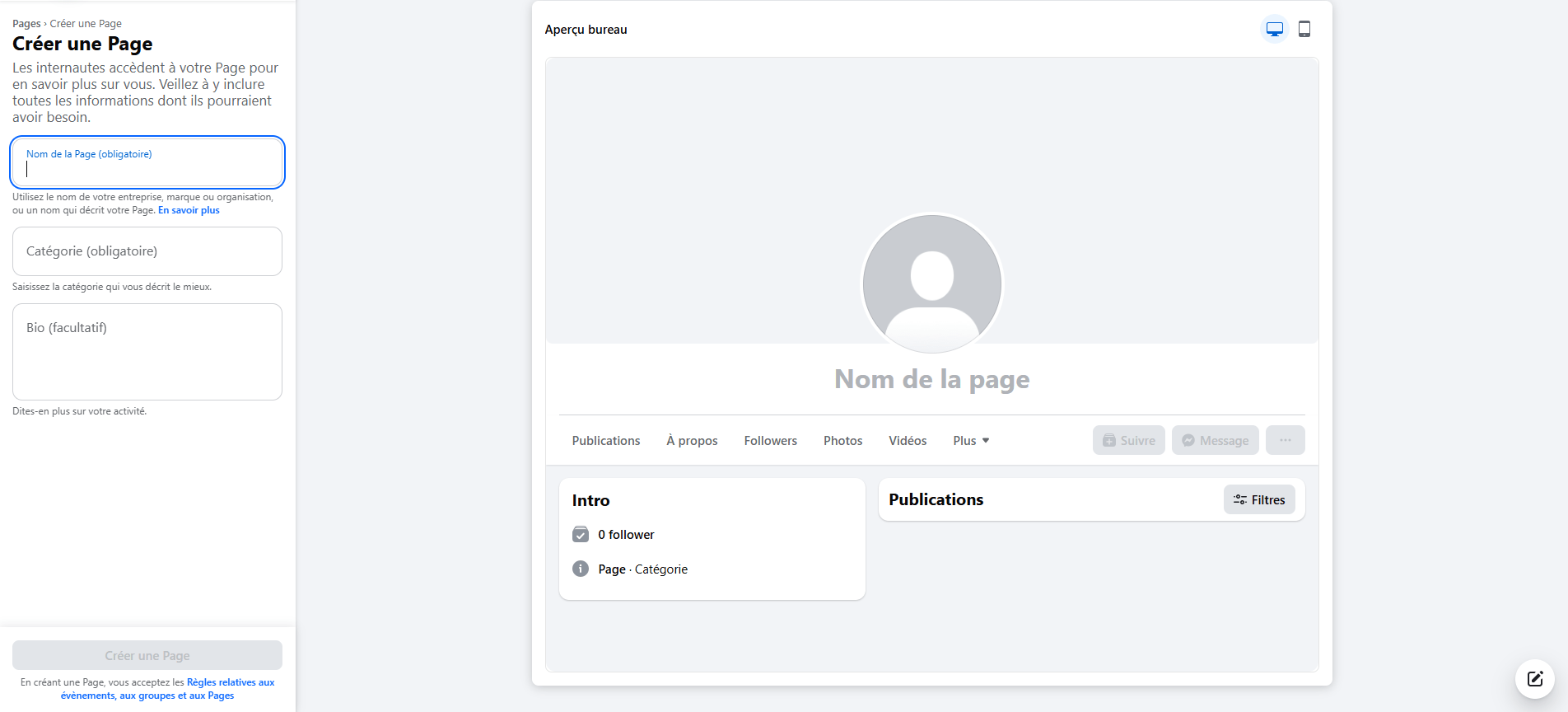Select the Publications tab
This screenshot has height=712, width=1568.
[x=605, y=441]
